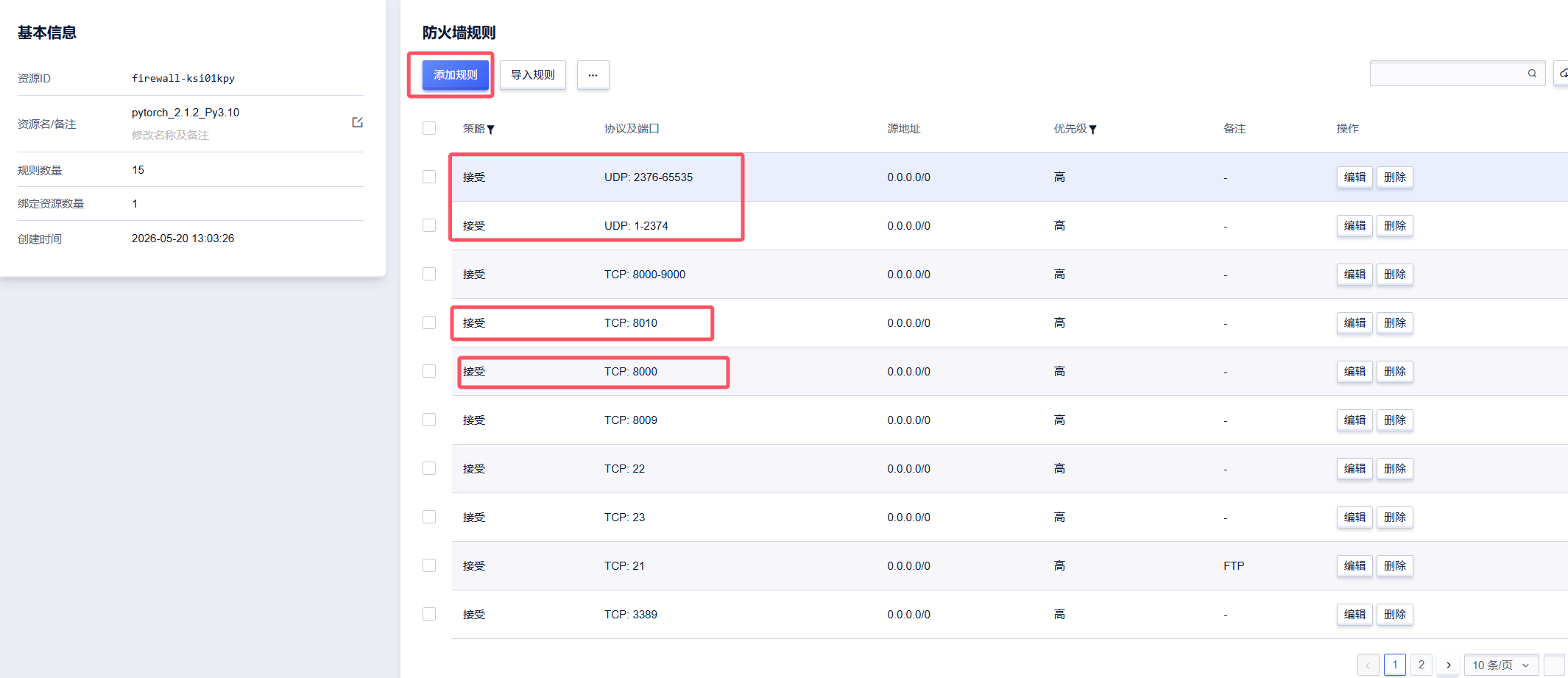Delete the TCP: 8010 rule
Image resolution: width=1568 pixels, height=678 pixels.
(1395, 323)
